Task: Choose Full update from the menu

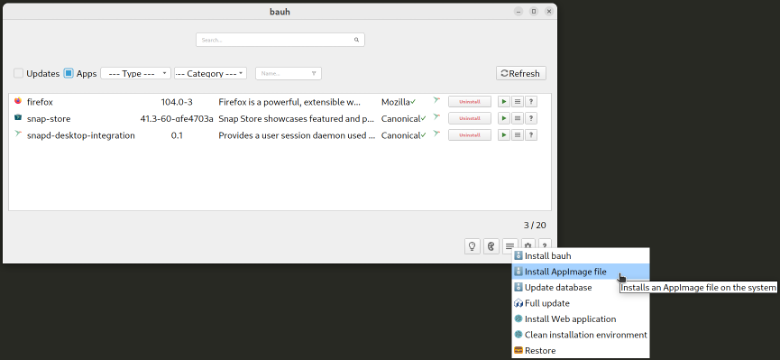Action: pyautogui.click(x=581, y=303)
